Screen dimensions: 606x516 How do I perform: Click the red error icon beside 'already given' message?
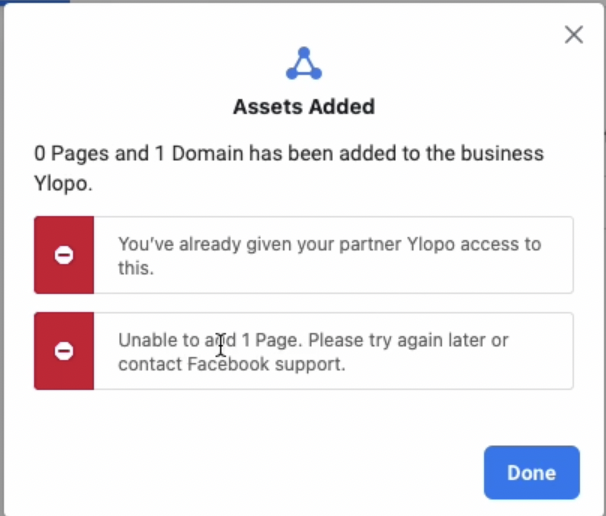[64, 255]
